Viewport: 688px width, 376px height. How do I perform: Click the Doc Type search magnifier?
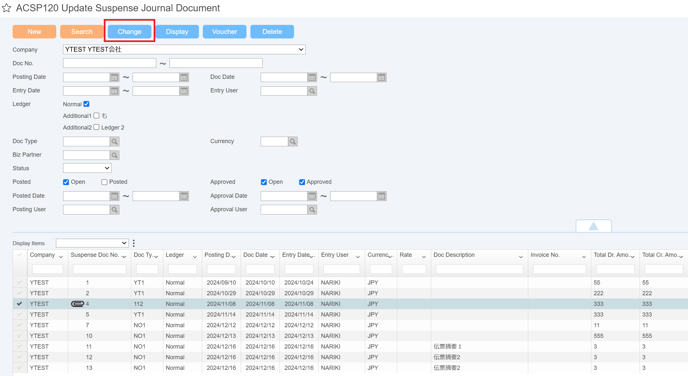[x=114, y=141]
